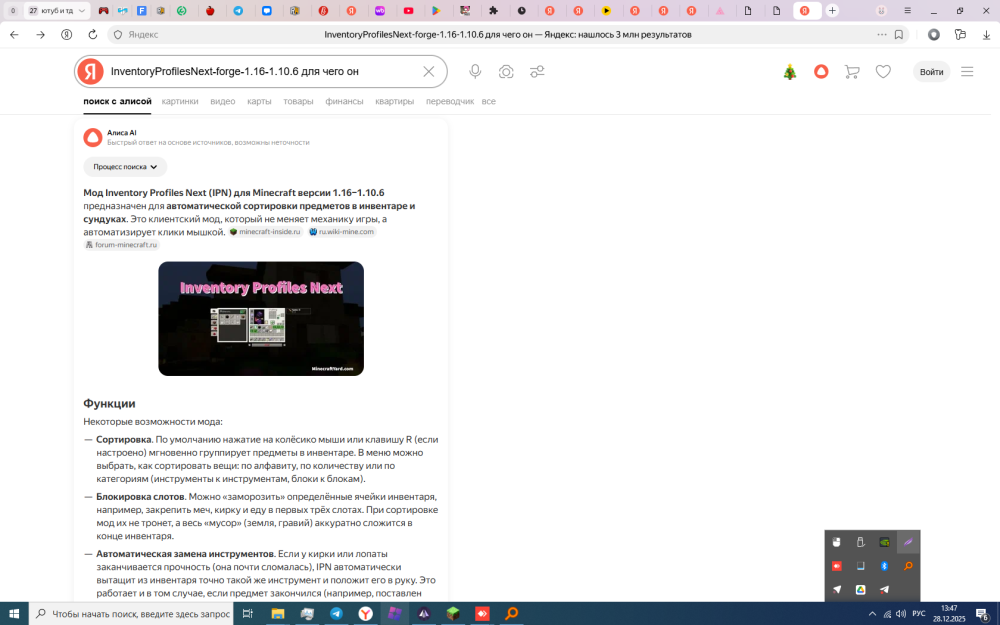1000x625 pixels.
Task: Open the переводчик tab
Action: coord(450,101)
